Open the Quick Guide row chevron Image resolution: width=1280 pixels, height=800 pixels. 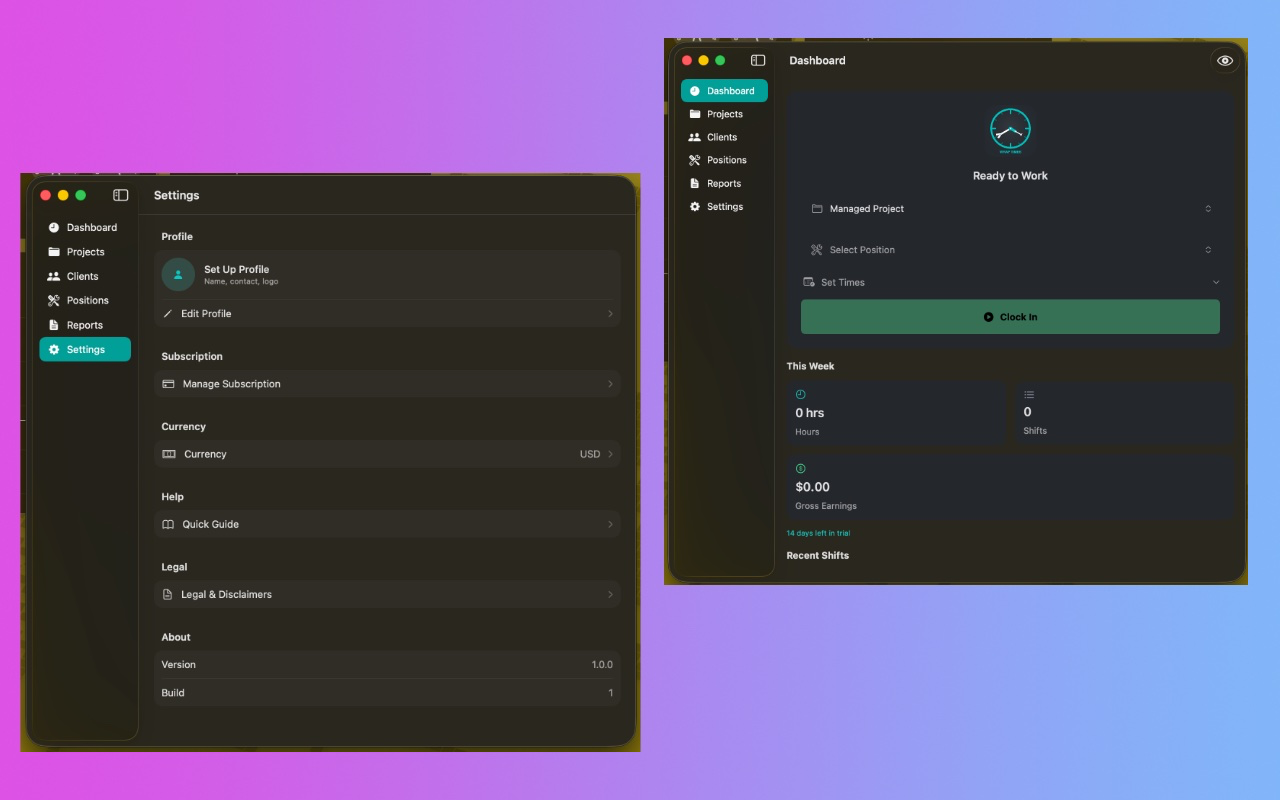(x=610, y=524)
